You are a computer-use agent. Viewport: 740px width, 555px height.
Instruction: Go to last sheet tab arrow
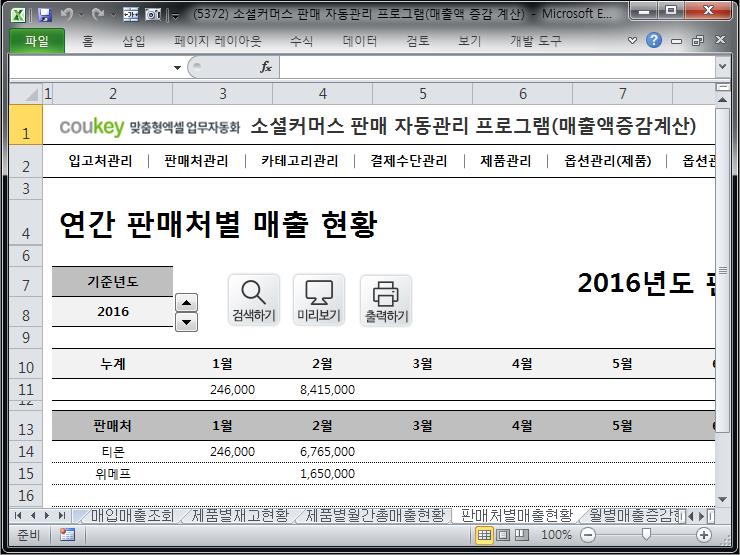tap(61, 515)
